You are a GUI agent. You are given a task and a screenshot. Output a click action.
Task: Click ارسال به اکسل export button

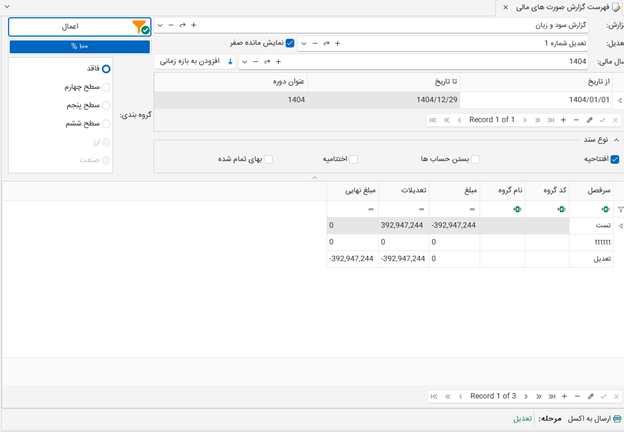coord(595,419)
